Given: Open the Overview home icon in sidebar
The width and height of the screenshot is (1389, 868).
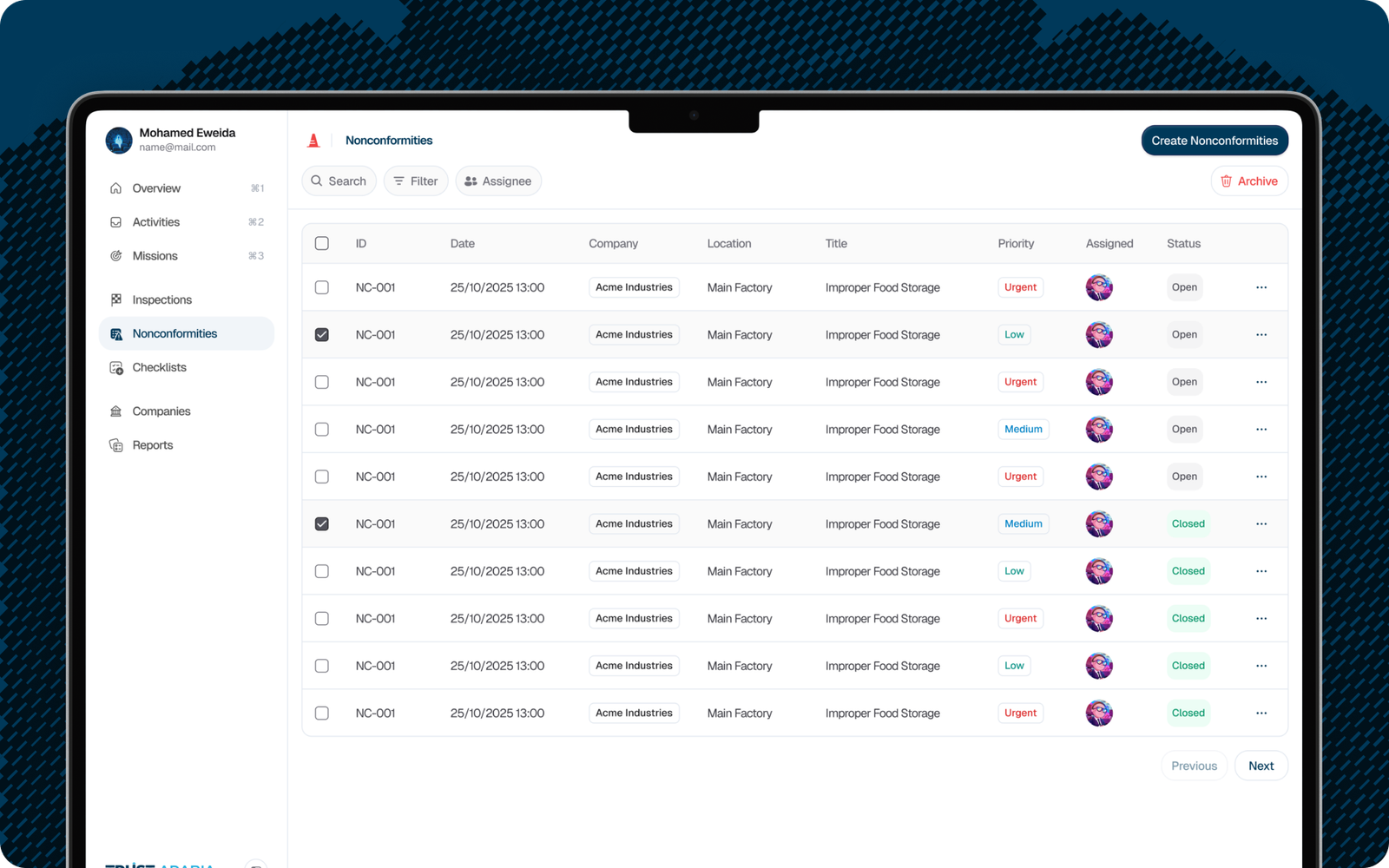Looking at the screenshot, I should tap(115, 188).
